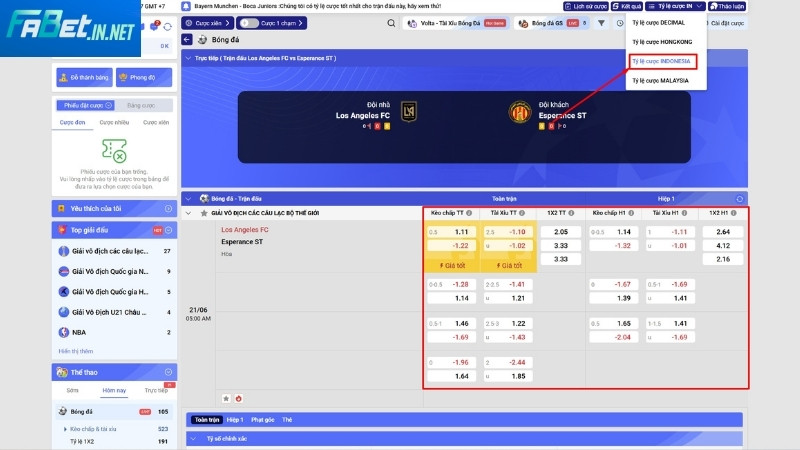Image resolution: width=800 pixels, height=450 pixels.
Task: Expand the Kèo chấp & tài xỉu item
Action: (65, 429)
